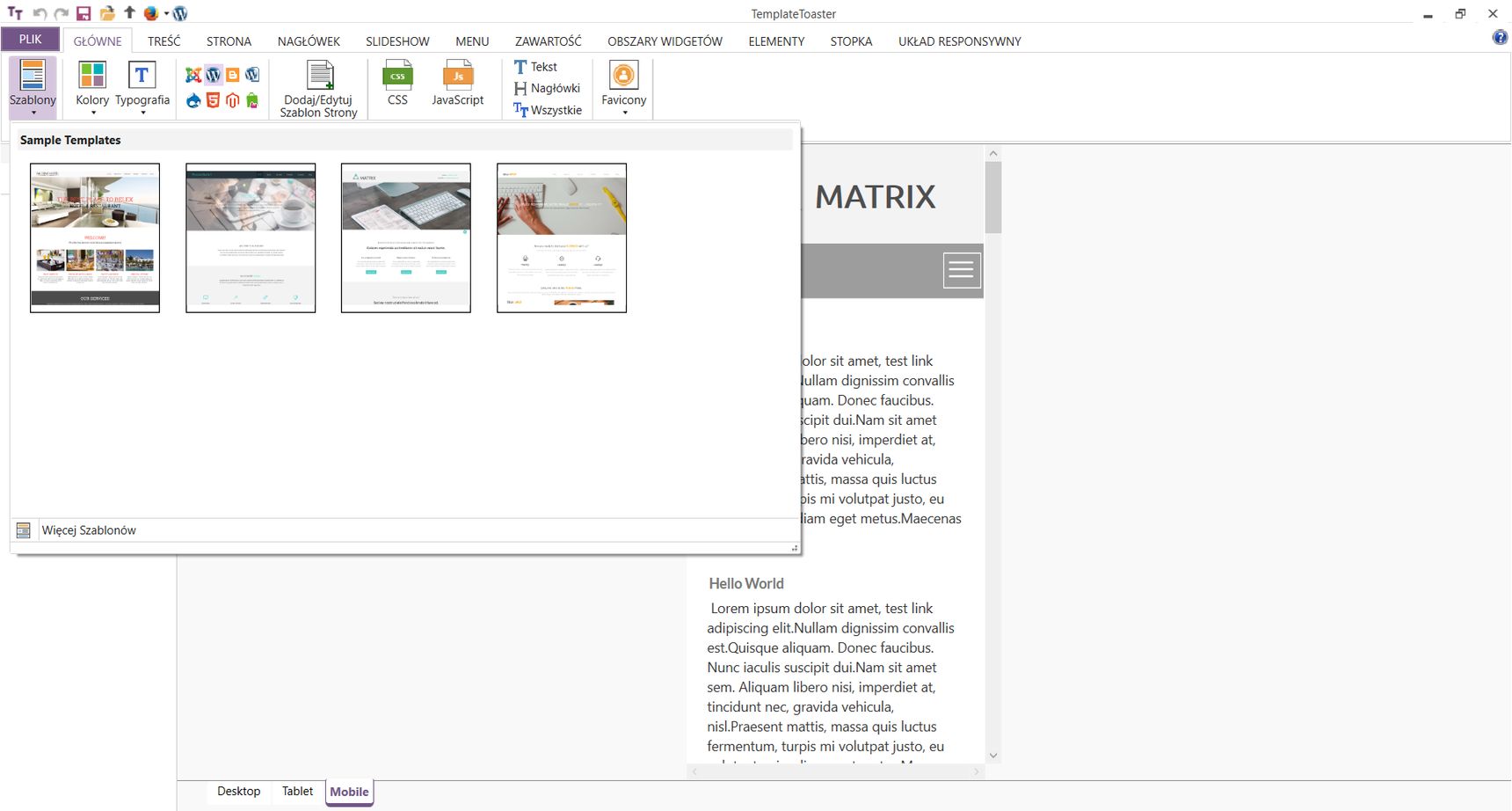
Task: Click the Wszystkie typography button
Action: point(548,110)
